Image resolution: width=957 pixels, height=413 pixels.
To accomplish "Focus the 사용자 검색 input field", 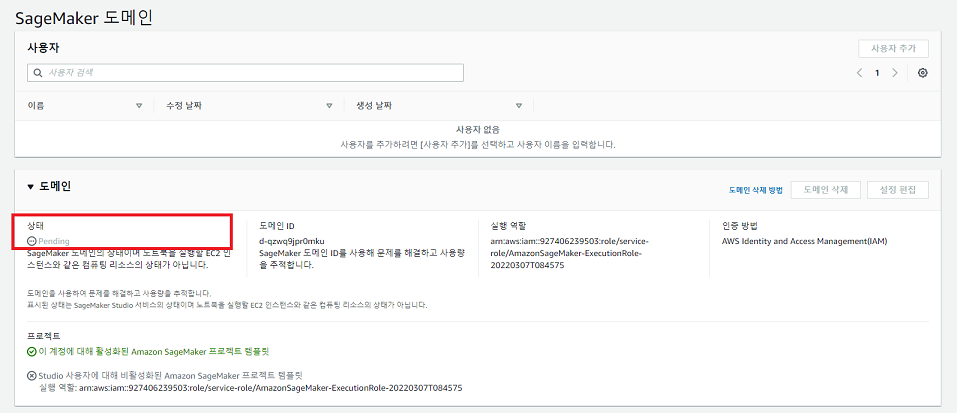I will click(x=245, y=73).
